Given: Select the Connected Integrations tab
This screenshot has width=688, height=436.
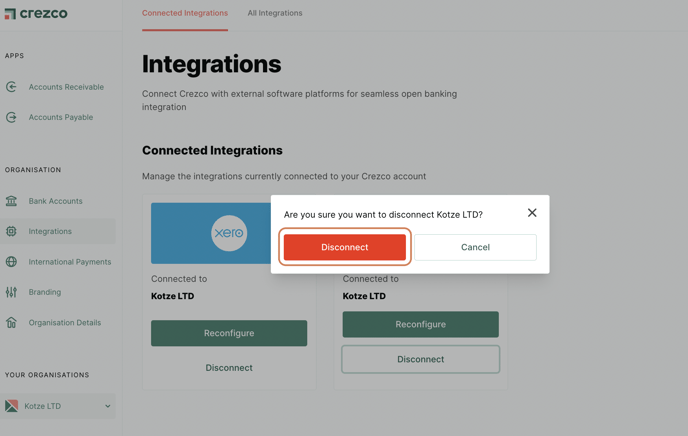Looking at the screenshot, I should tap(185, 13).
